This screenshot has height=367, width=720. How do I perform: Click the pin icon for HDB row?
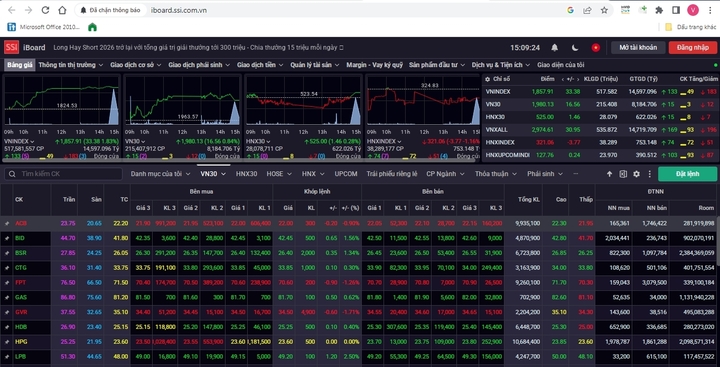[7, 327]
